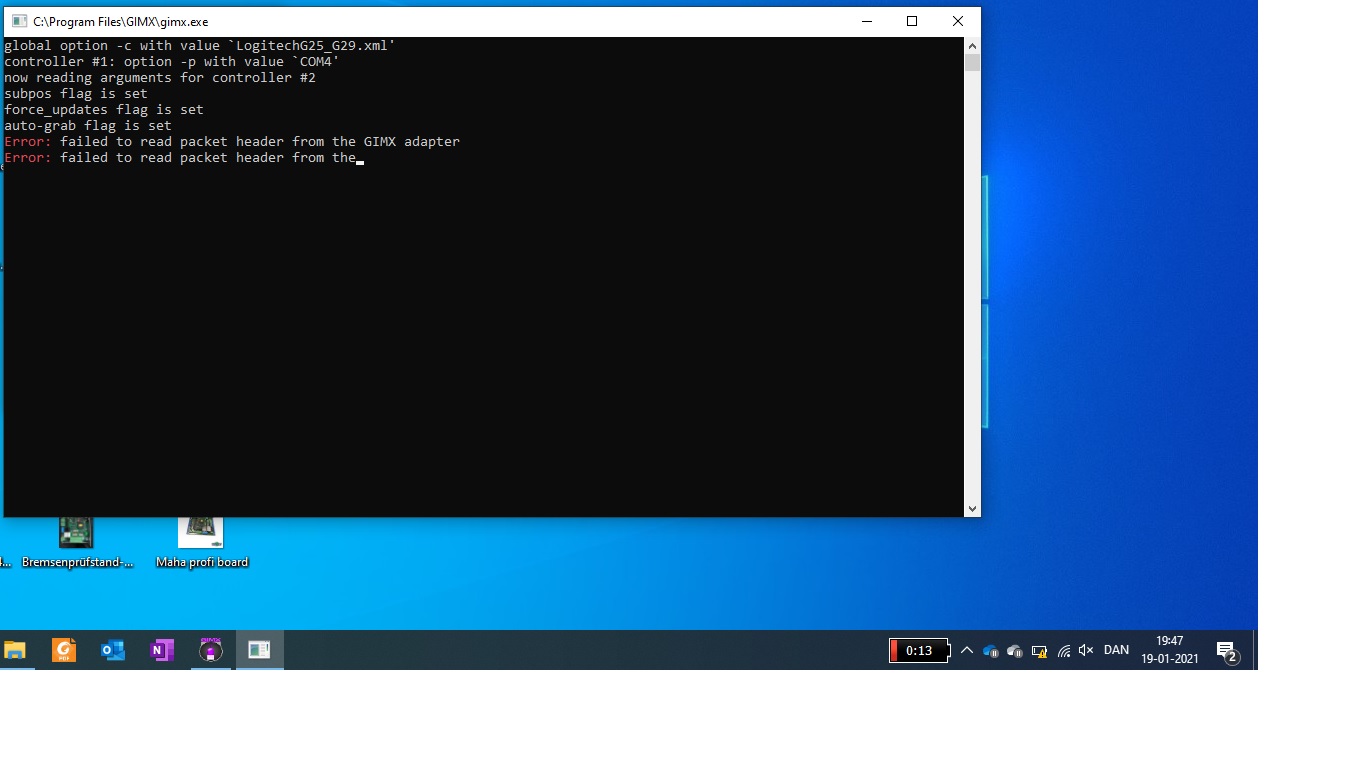
Task: Show hidden system tray icons
Action: coord(967,651)
